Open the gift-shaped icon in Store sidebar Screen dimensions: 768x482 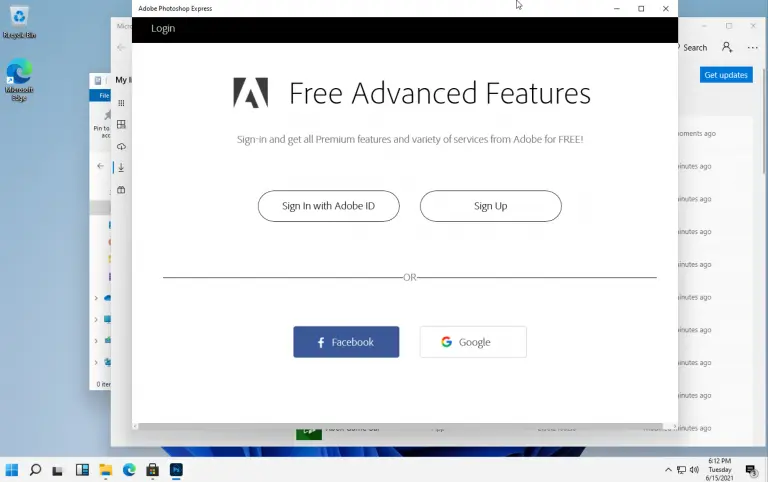121,190
